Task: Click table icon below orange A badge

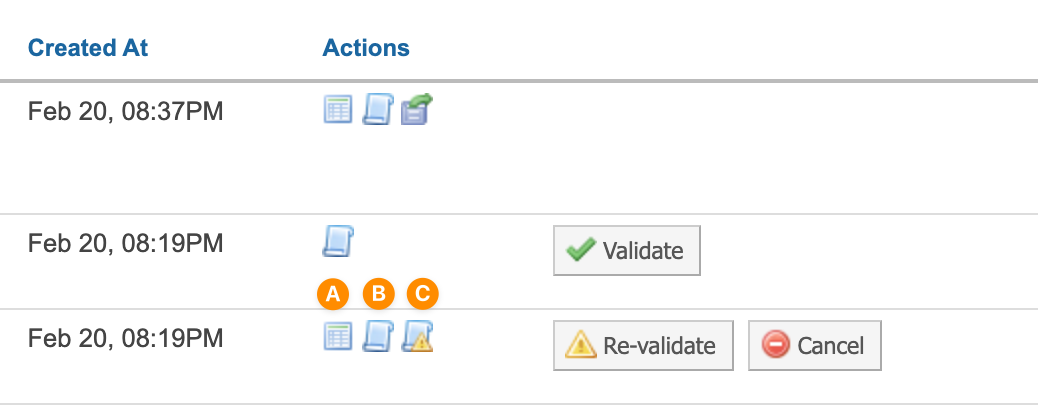Action: pos(338,337)
